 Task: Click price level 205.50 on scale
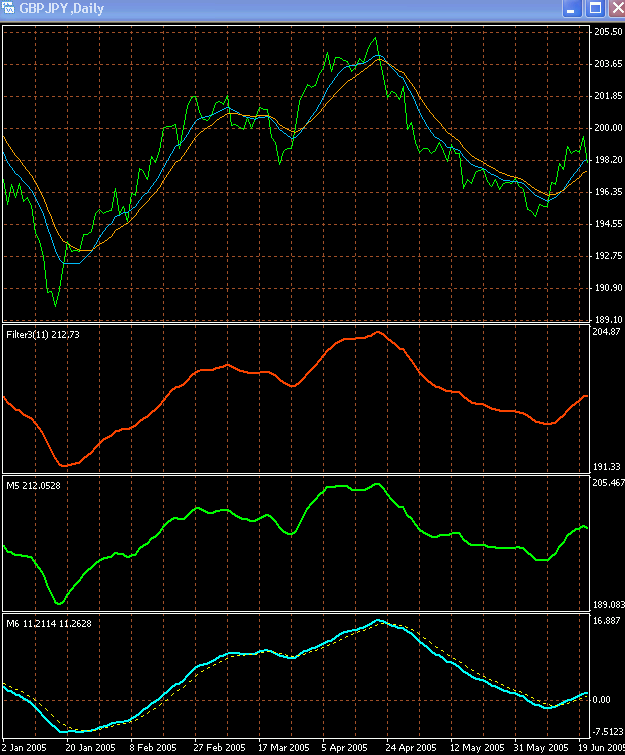click(x=608, y=32)
